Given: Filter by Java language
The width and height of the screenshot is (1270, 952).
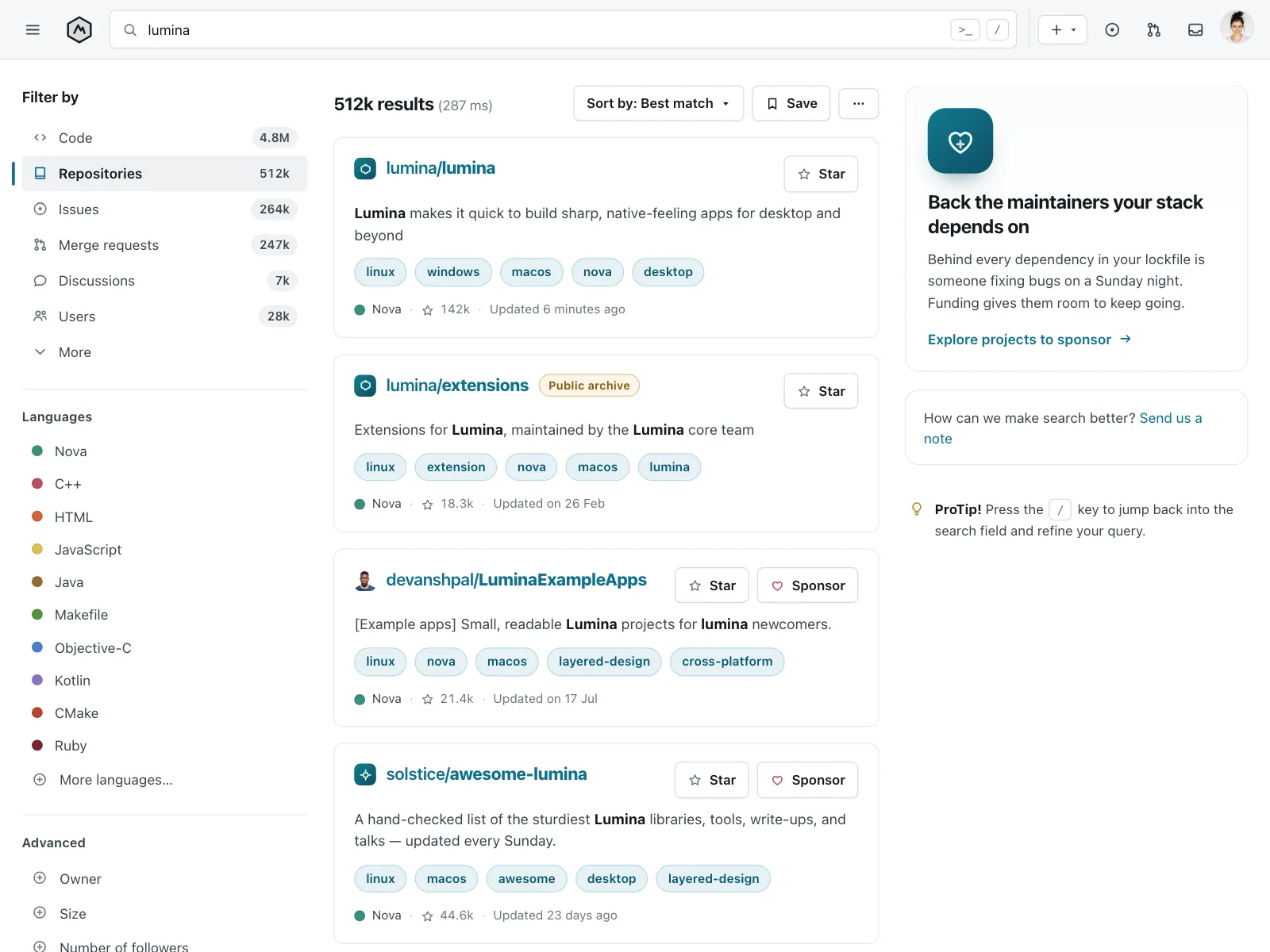Looking at the screenshot, I should (57, 582).
